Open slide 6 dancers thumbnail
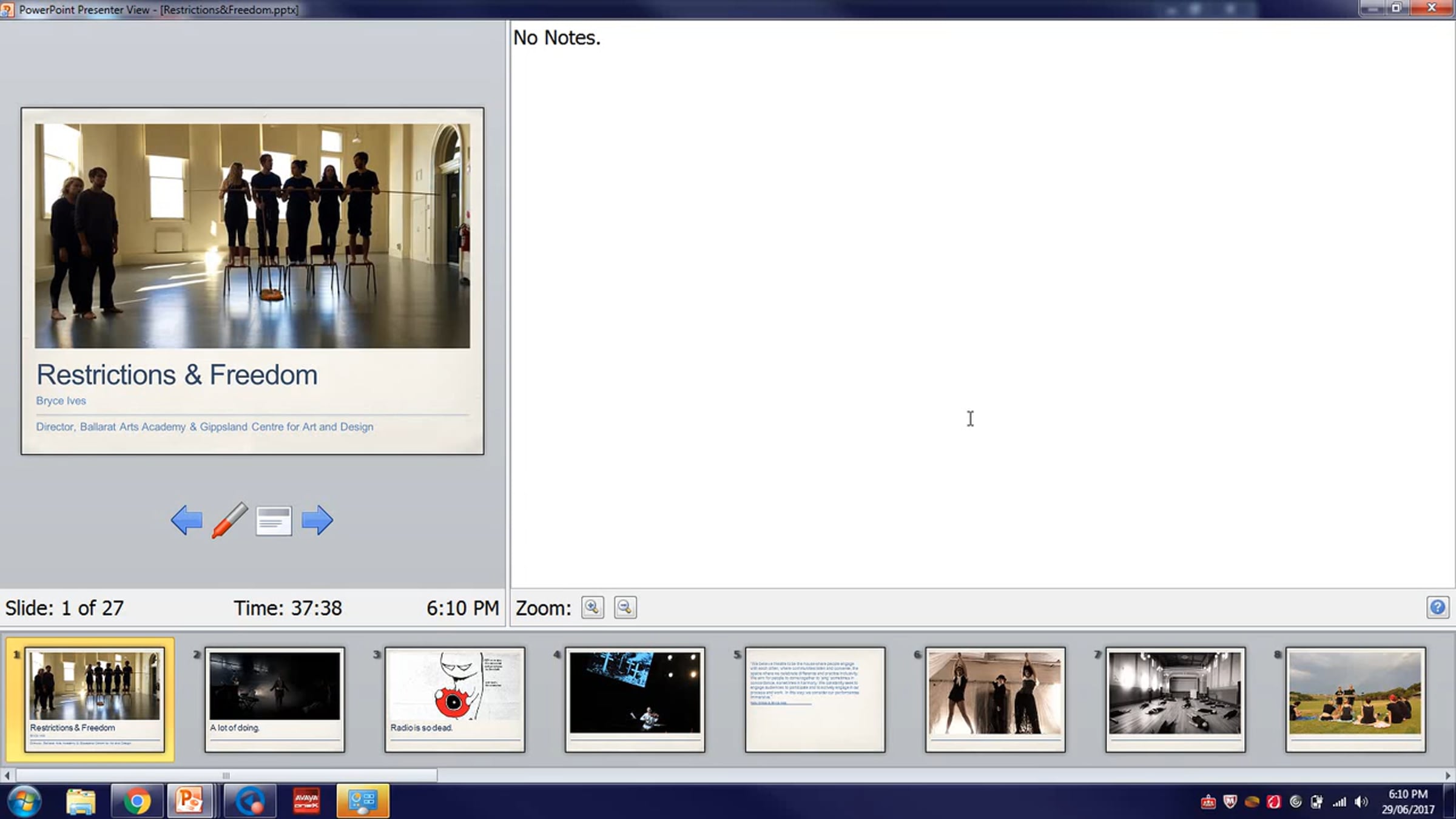1456x819 pixels. tap(995, 699)
